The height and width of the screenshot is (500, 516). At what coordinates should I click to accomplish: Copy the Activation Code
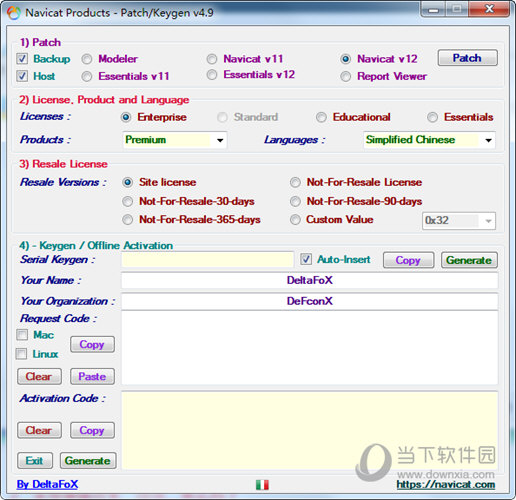tap(92, 430)
